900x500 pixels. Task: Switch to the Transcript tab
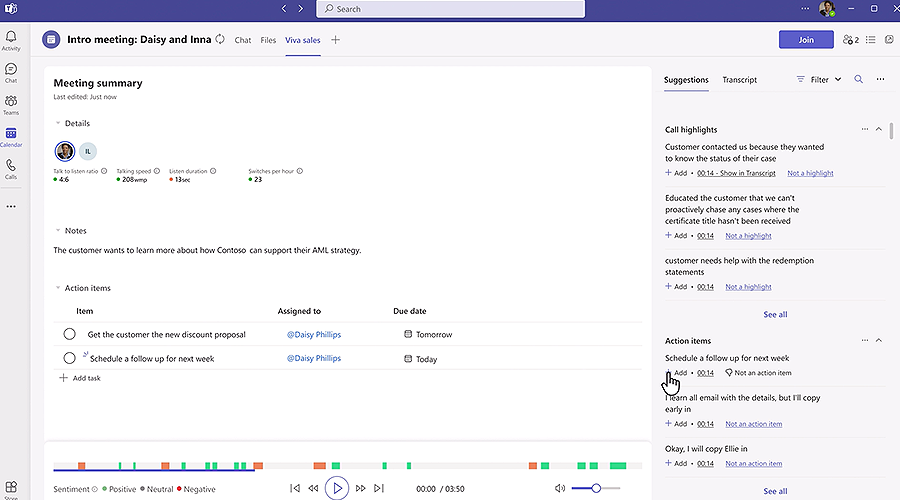[x=739, y=80]
